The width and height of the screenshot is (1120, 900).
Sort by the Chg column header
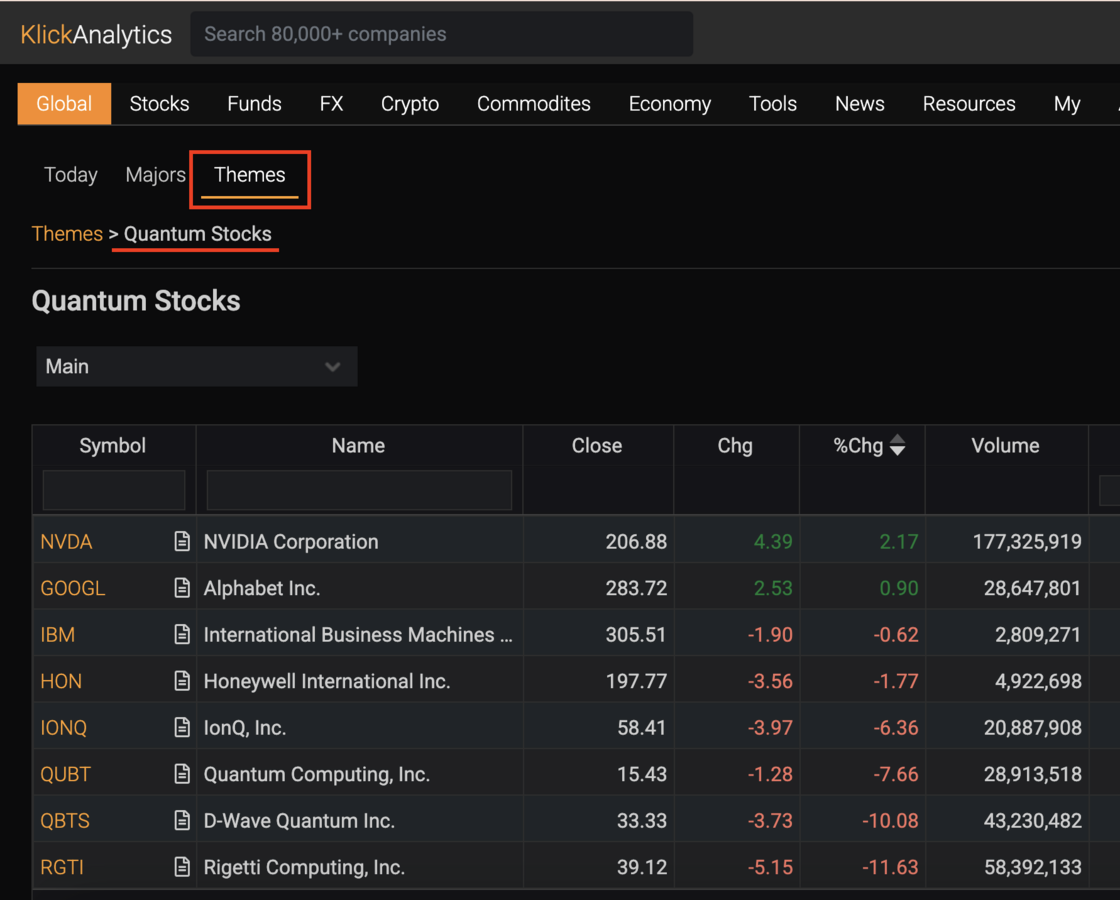735,446
